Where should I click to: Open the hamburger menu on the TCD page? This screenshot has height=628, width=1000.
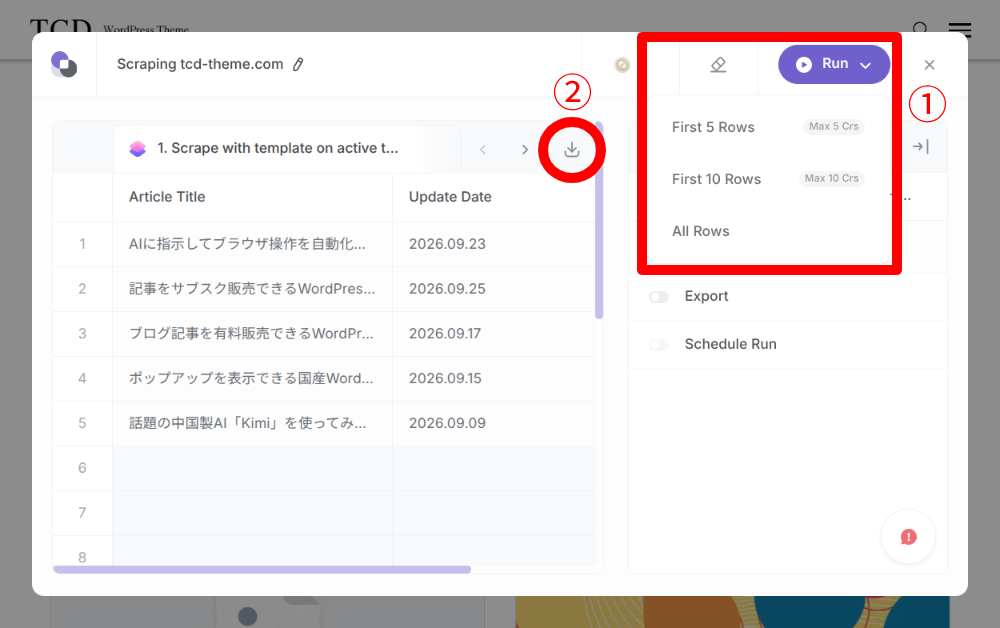(960, 29)
